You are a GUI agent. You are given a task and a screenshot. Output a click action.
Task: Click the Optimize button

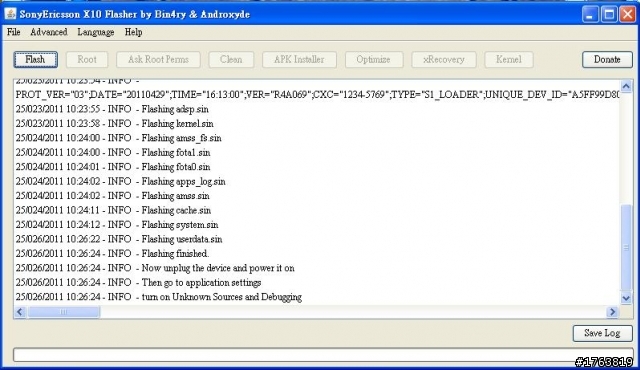tap(373, 60)
